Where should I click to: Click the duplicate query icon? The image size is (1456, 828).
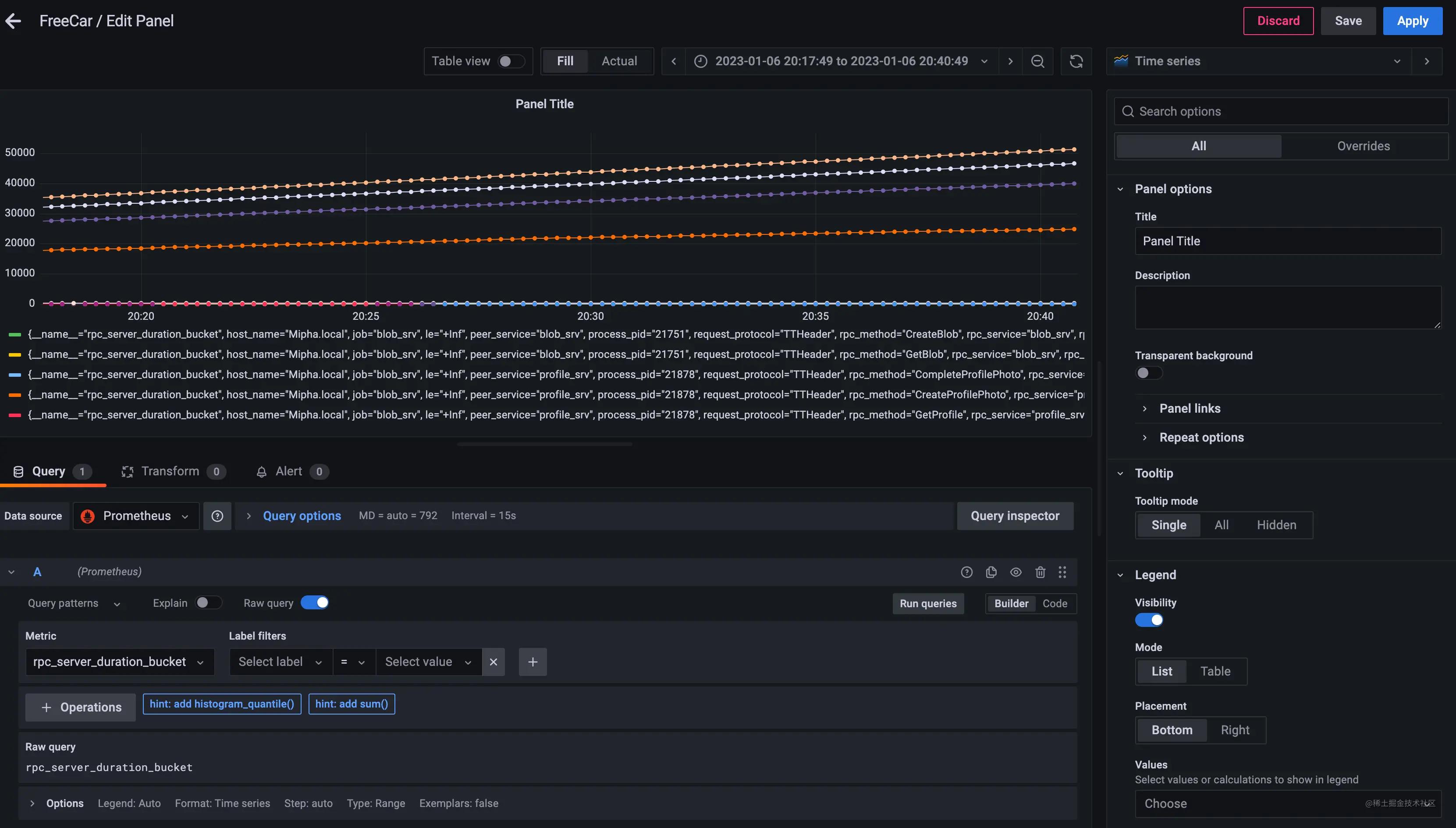click(991, 572)
